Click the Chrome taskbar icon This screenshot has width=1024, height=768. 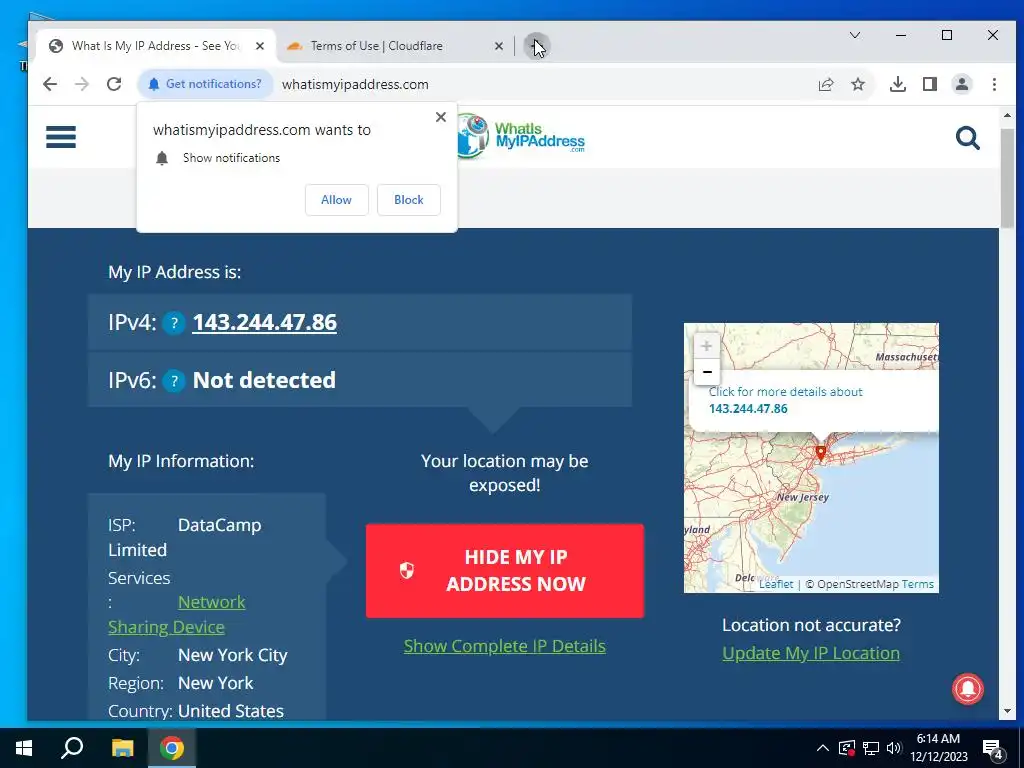click(x=172, y=748)
